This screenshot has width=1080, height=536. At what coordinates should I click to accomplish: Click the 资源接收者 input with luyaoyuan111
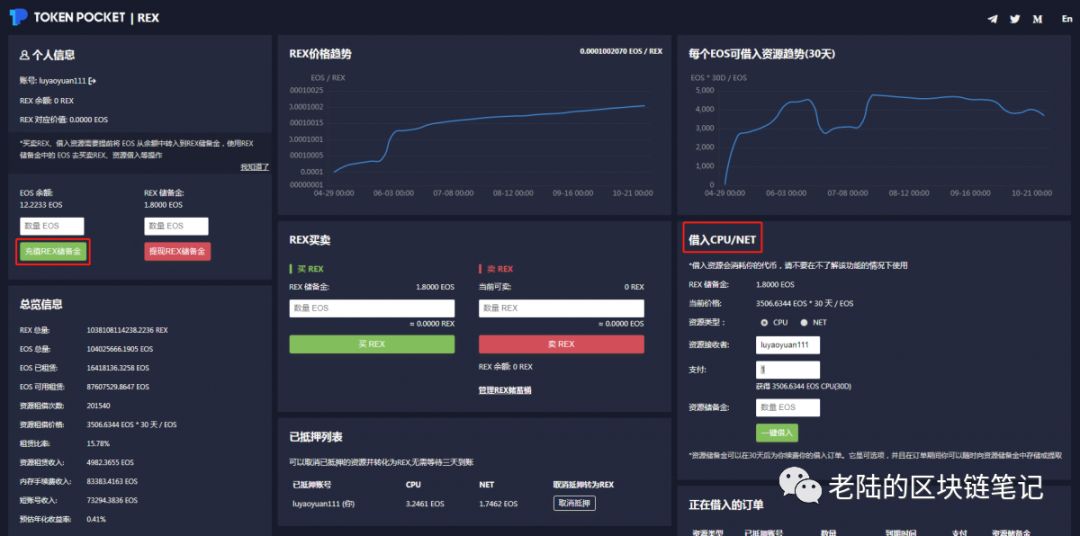[788, 344]
